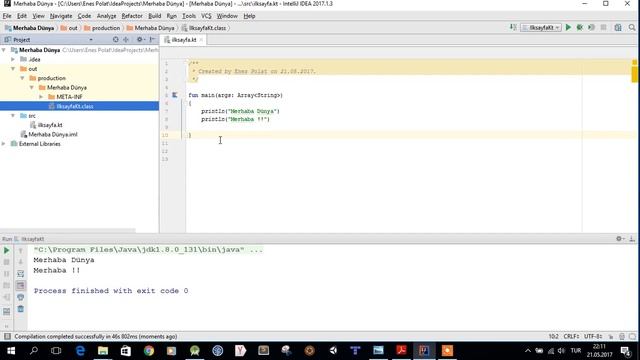Screen dimensions: 640x360
Task: Click the Run panel stop square
Action: click(x=7, y=262)
